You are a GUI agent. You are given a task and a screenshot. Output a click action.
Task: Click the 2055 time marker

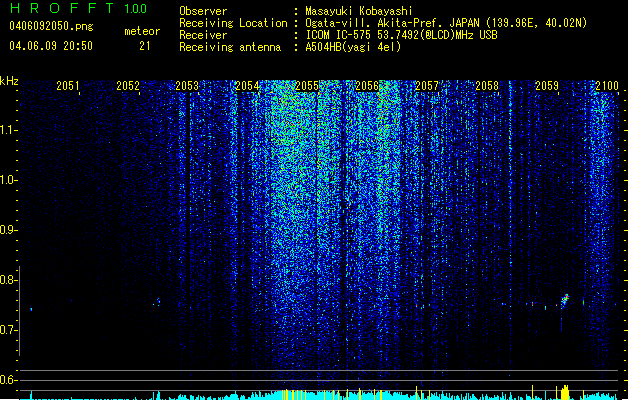307,86
